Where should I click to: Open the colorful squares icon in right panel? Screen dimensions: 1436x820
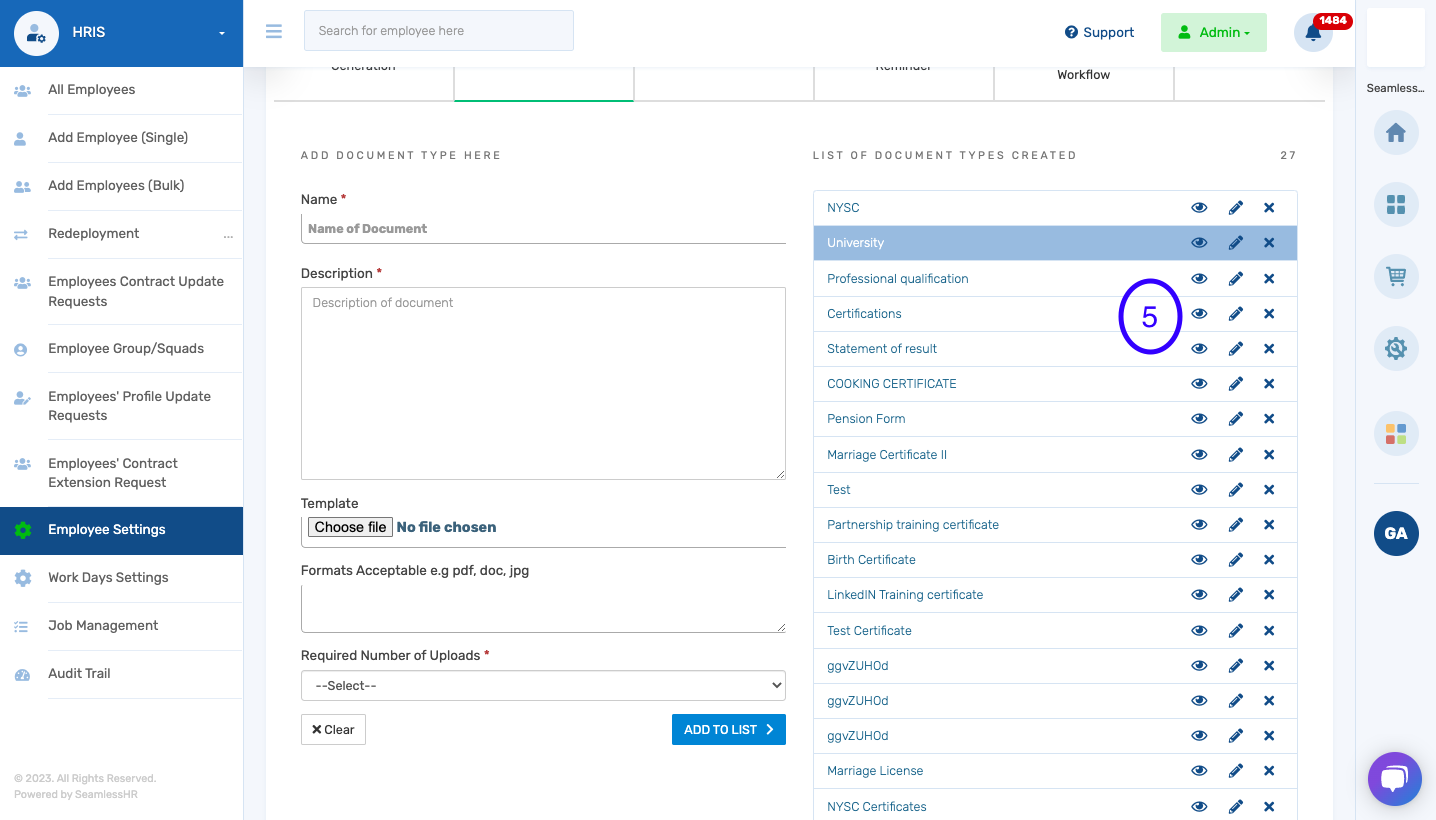tap(1396, 434)
